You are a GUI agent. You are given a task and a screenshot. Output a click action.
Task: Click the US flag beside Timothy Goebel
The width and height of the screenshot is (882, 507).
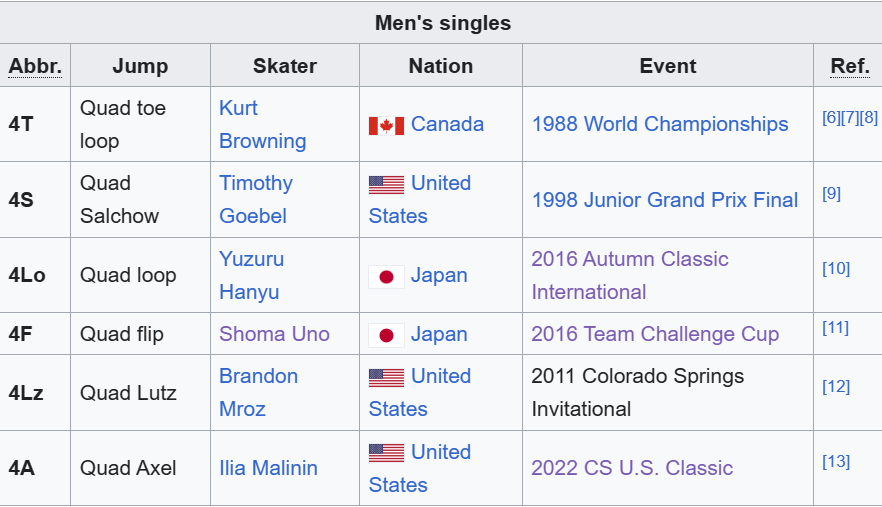click(x=386, y=185)
